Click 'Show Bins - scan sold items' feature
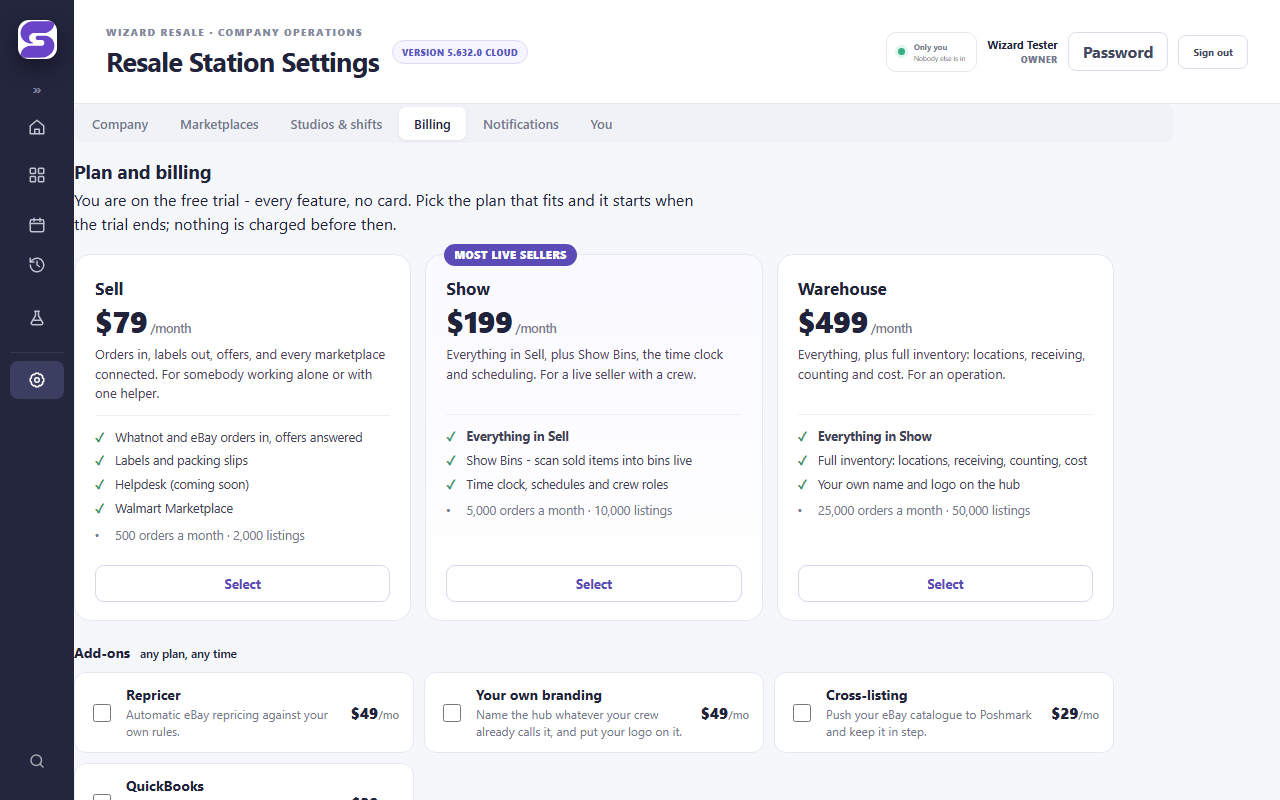 579,461
